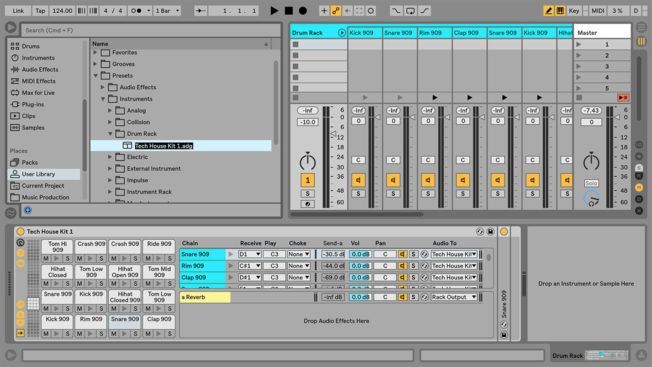Select Plug-ins browser category
The image size is (652, 367).
click(33, 104)
